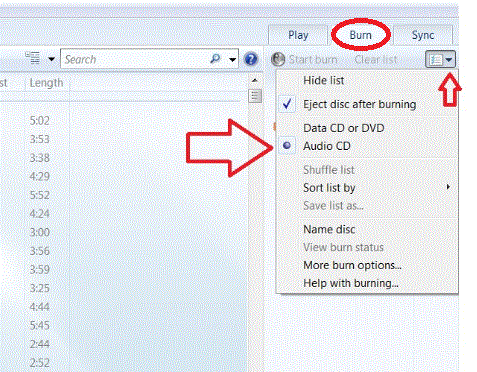The height and width of the screenshot is (372, 477).
Task: Click the View options icon
Action: pos(33,58)
